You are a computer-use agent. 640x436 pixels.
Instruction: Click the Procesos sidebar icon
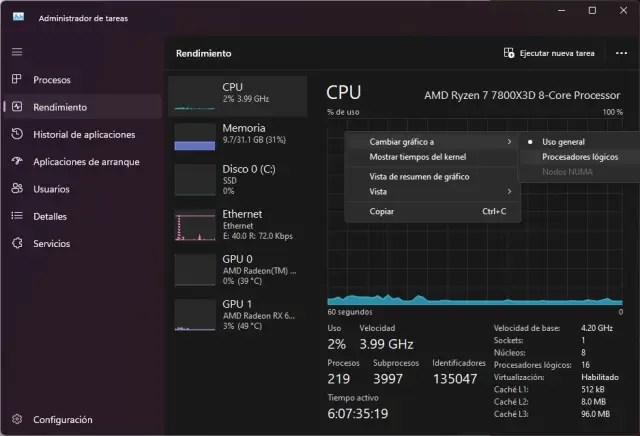(x=16, y=79)
